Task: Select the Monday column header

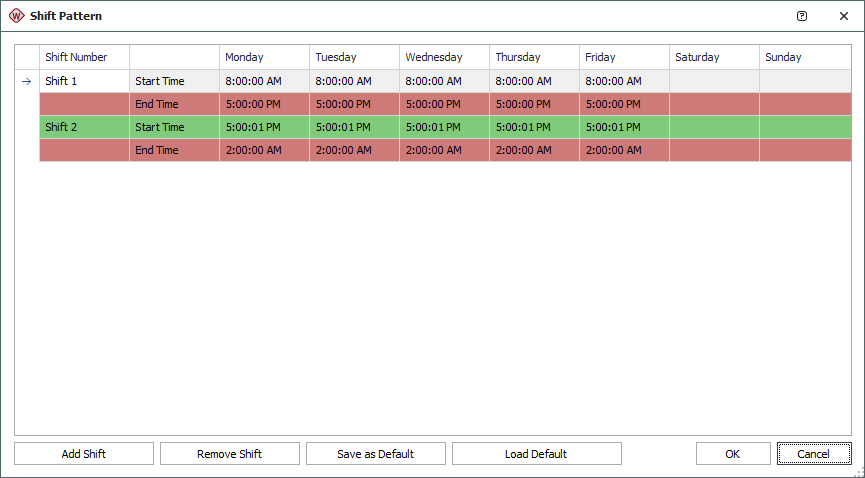Action: point(264,57)
